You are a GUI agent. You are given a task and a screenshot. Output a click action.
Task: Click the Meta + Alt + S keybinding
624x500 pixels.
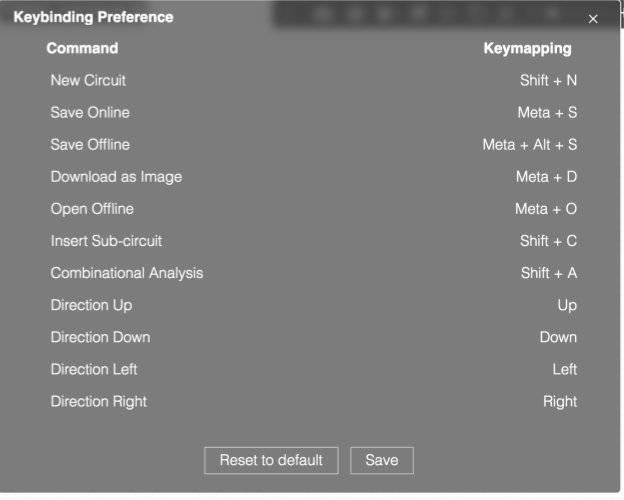click(530, 144)
